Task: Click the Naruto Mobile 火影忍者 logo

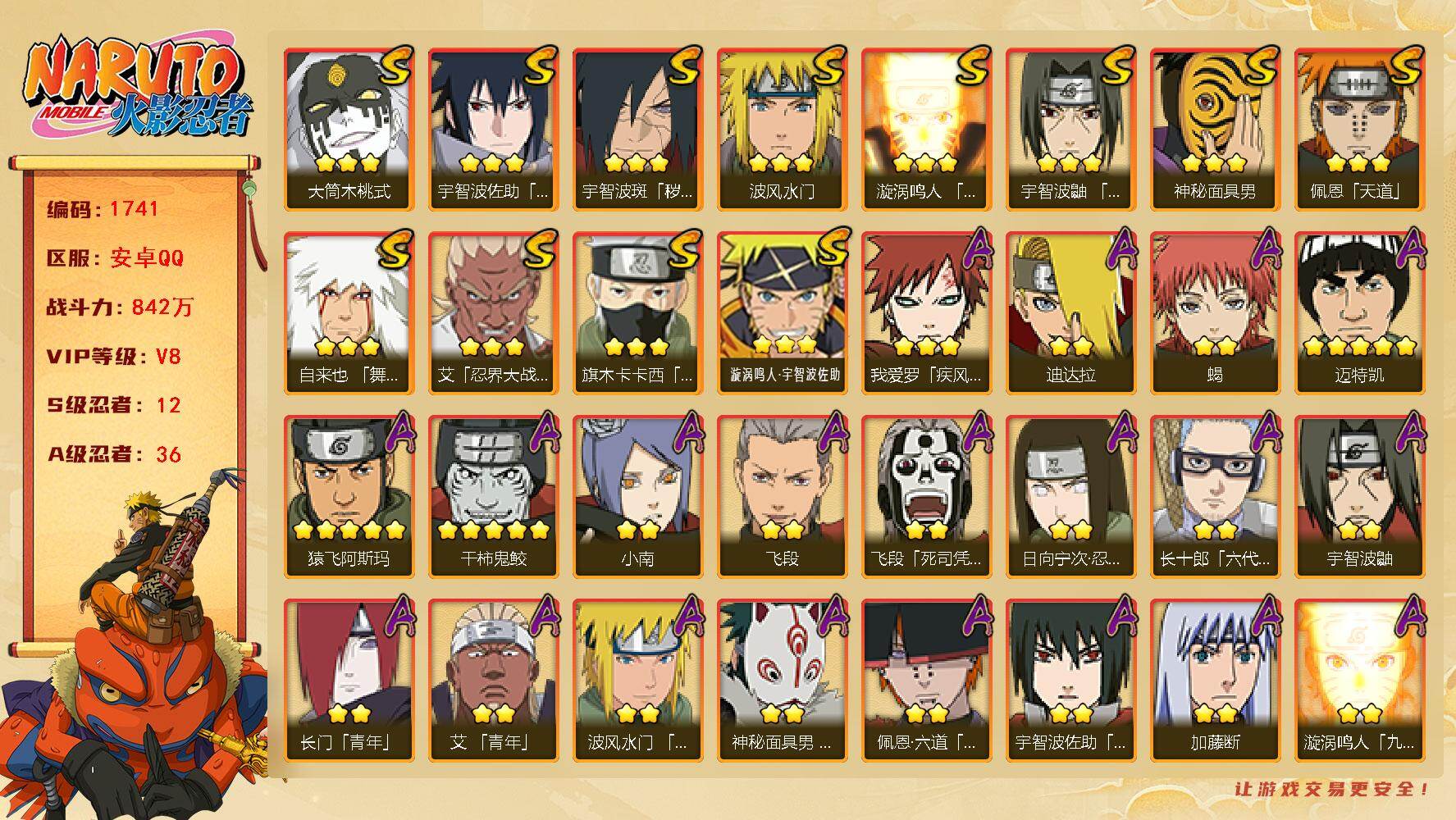Action: click(x=135, y=88)
